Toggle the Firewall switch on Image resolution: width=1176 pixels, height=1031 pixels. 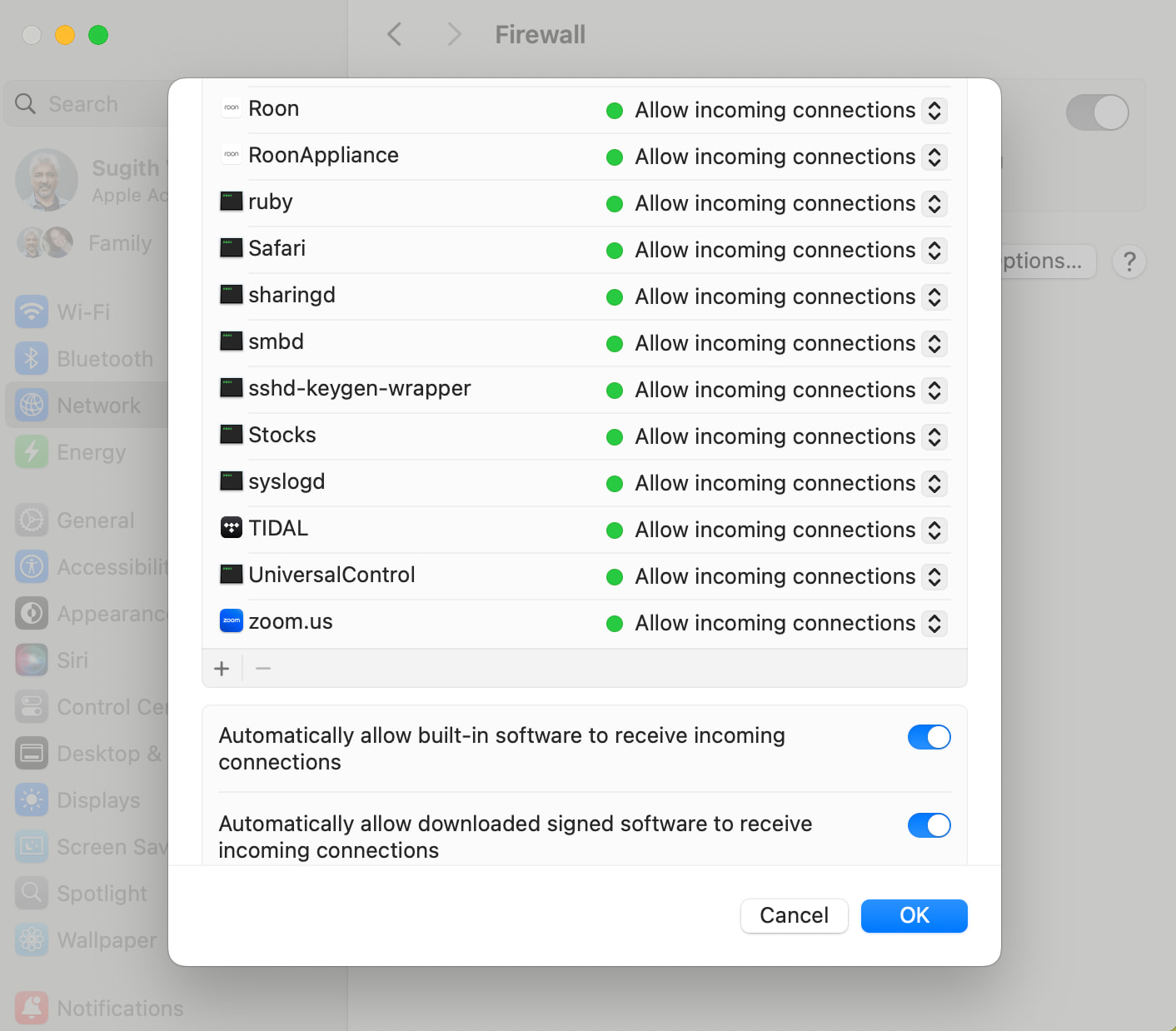[x=1097, y=112]
